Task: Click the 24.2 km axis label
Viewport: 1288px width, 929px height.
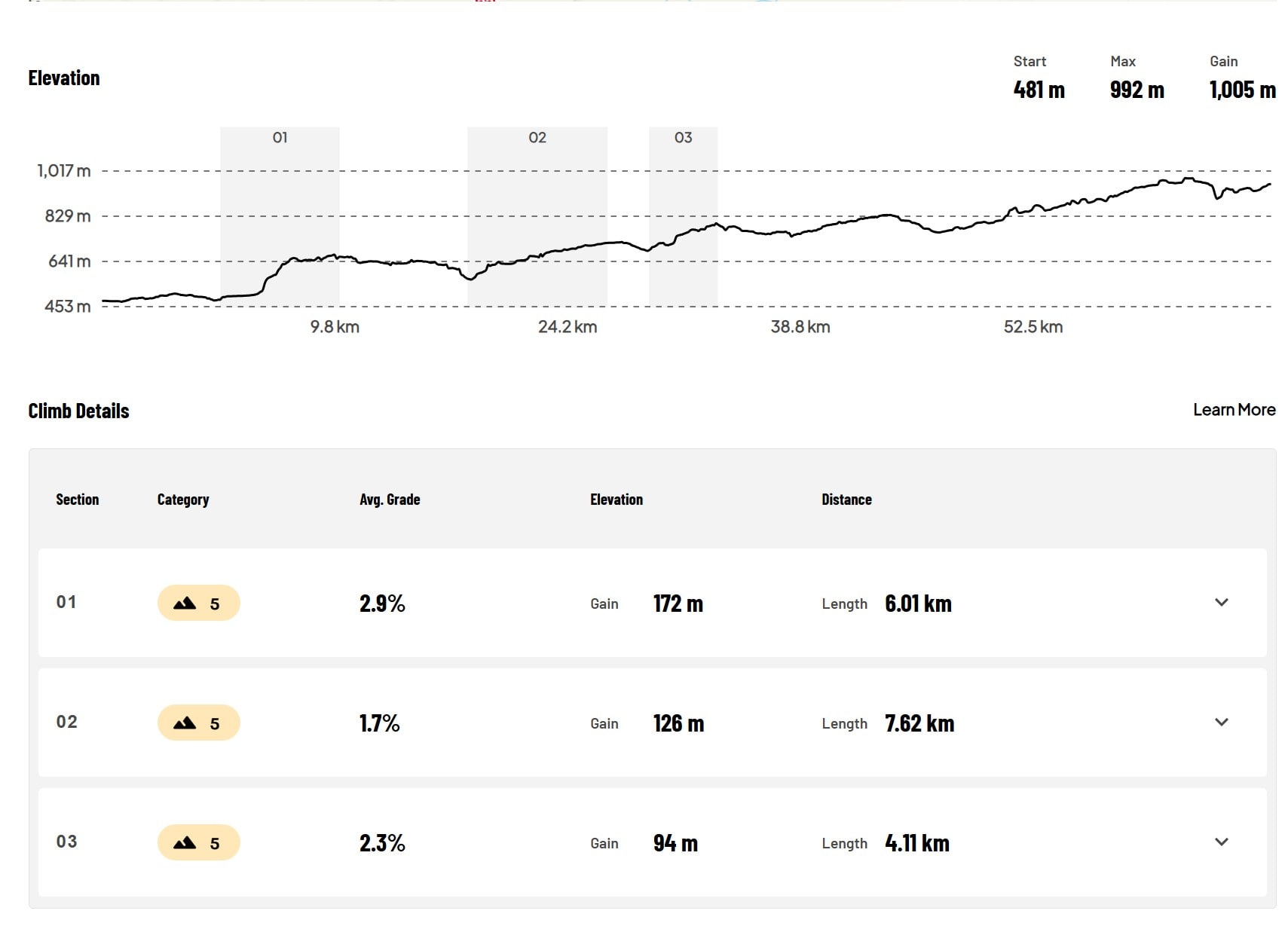Action: tap(568, 327)
